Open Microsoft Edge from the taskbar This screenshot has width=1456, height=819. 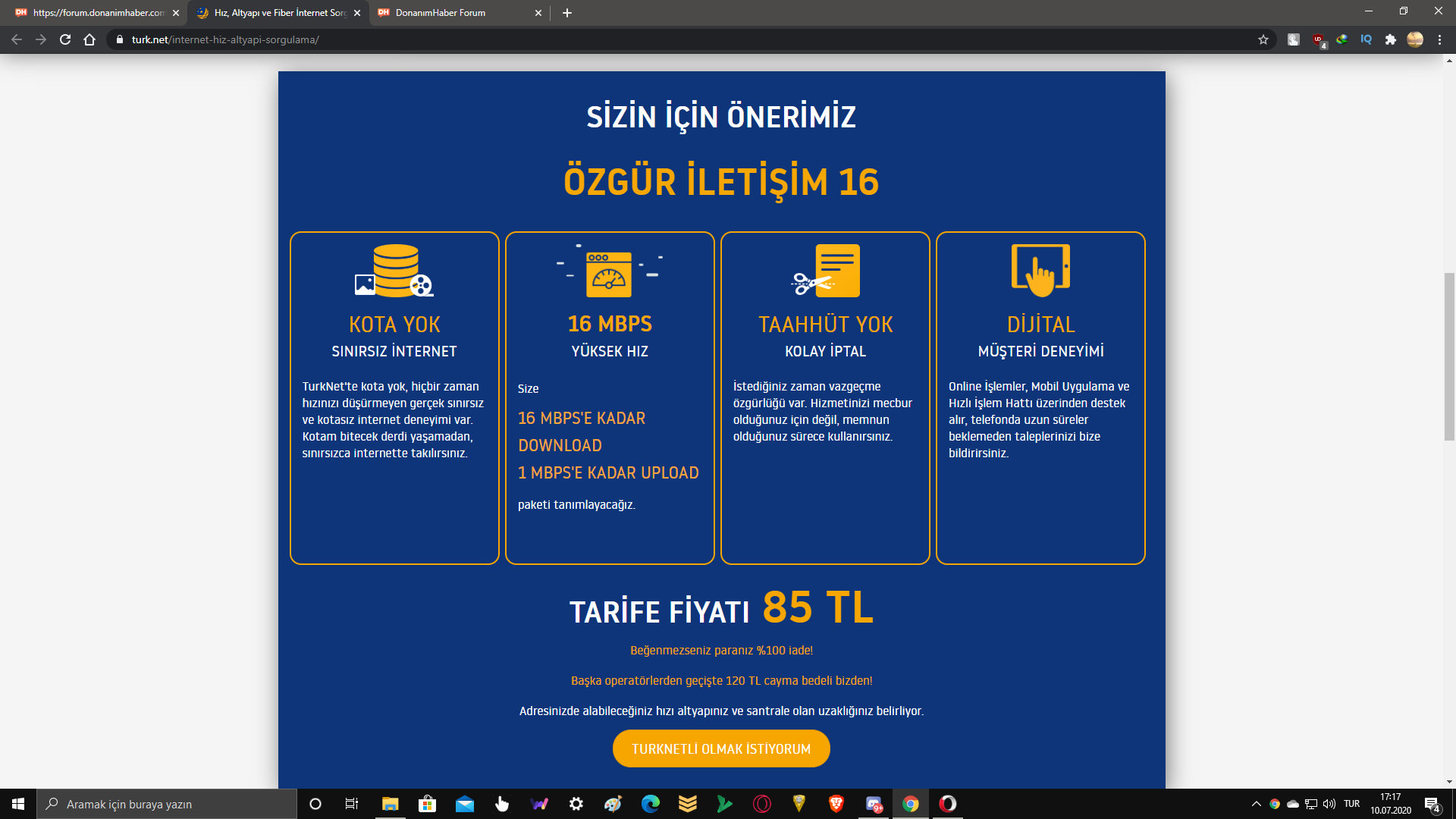pos(650,804)
